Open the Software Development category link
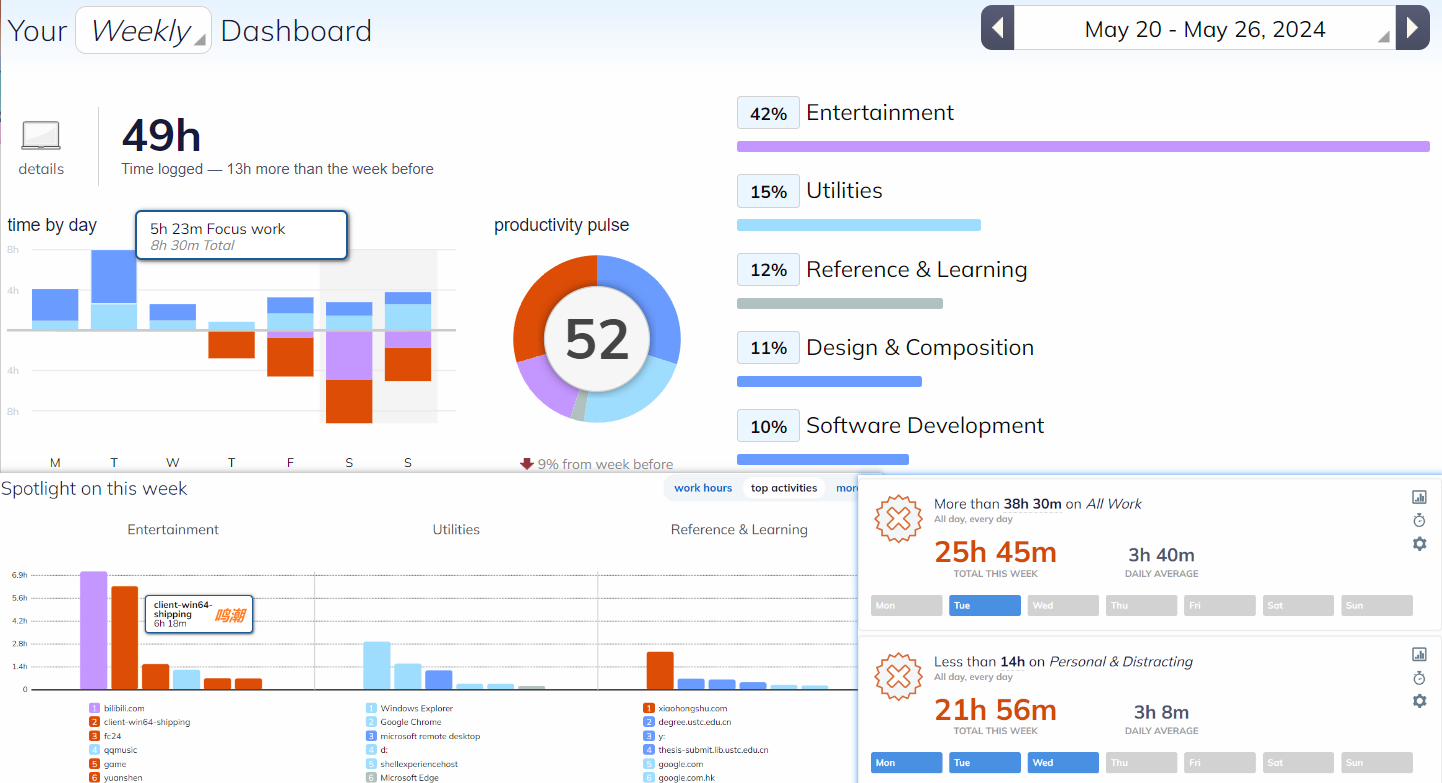This screenshot has height=783, width=1442. click(x=924, y=426)
